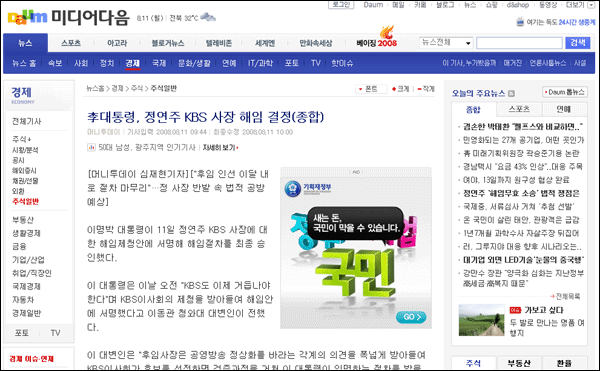Screen dimensions: 600x371
Task: Click the countryside road thumbnail
Action: pos(482,320)
